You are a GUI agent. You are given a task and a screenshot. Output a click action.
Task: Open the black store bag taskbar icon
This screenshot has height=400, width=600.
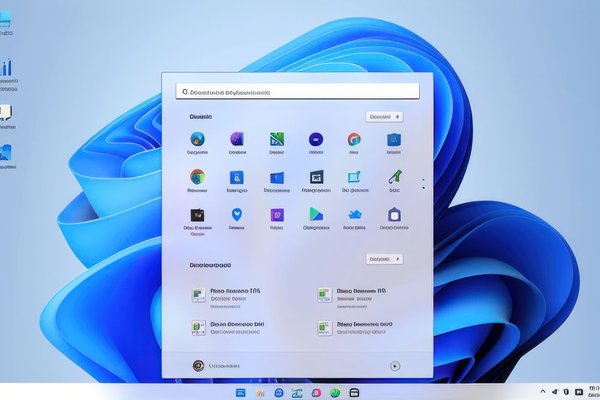point(354,392)
